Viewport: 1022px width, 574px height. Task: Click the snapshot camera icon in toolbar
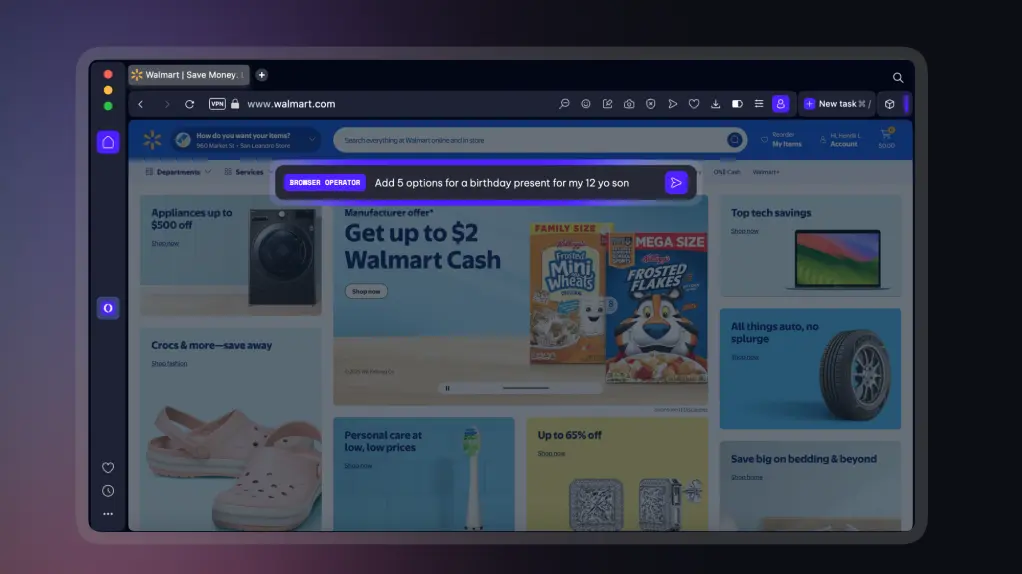[x=629, y=104]
